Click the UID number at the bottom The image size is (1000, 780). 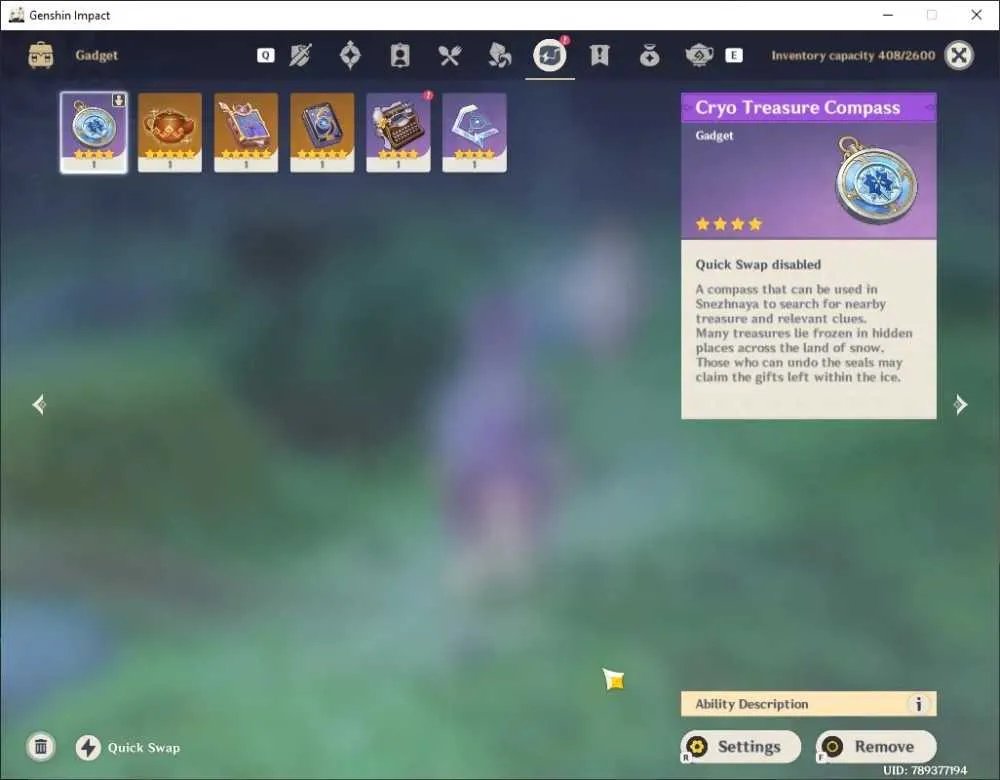pyautogui.click(x=925, y=770)
